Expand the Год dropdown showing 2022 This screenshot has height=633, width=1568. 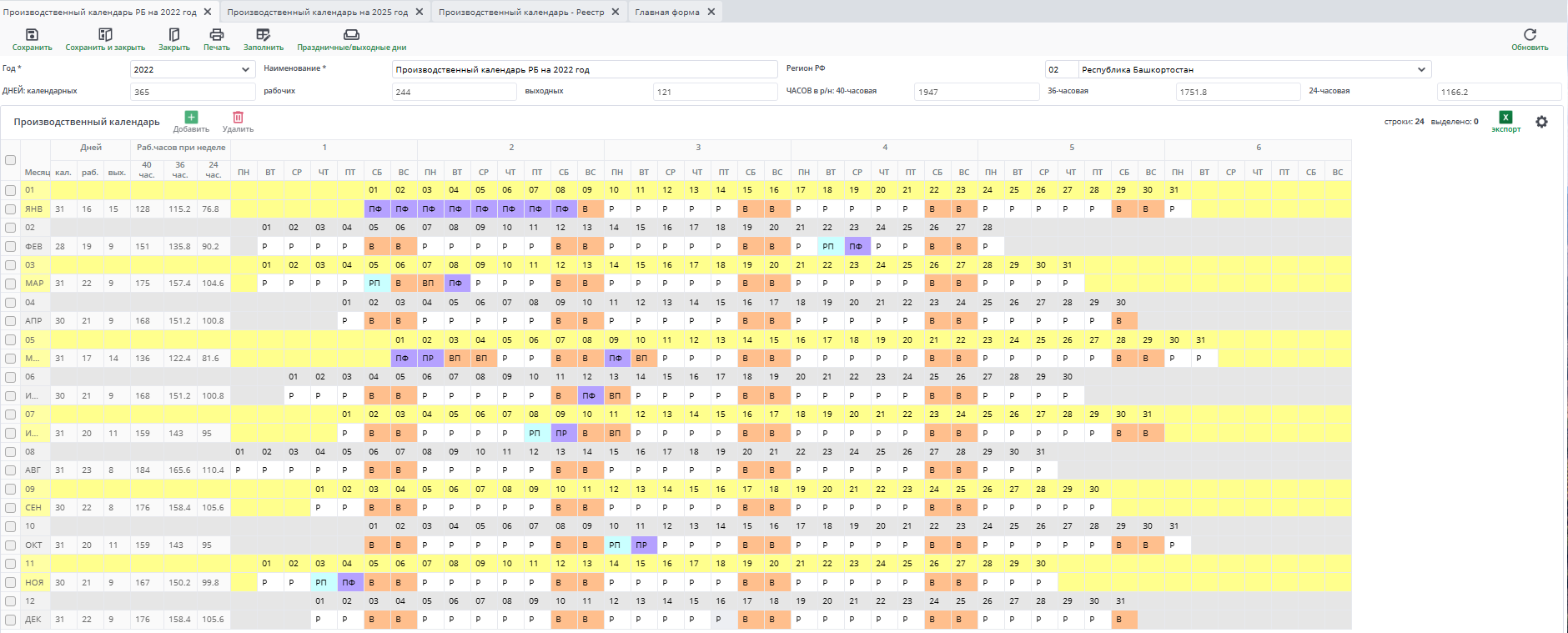(x=245, y=70)
